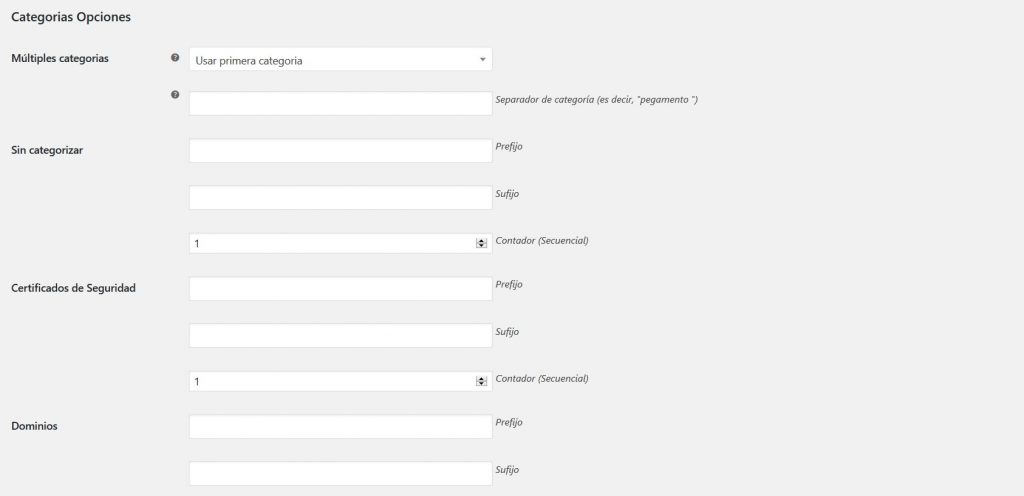Select the Certificados de Seguridad Contador field
The width and height of the screenshot is (1024, 496).
(x=330, y=381)
